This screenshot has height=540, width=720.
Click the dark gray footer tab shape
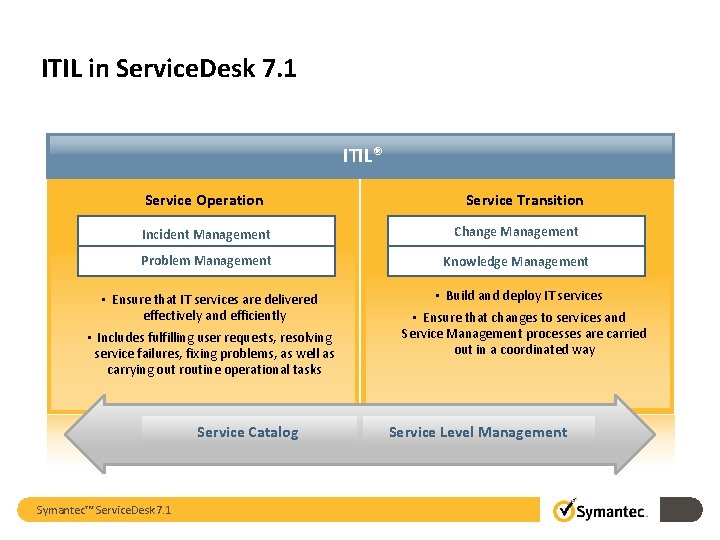[x=681, y=510]
